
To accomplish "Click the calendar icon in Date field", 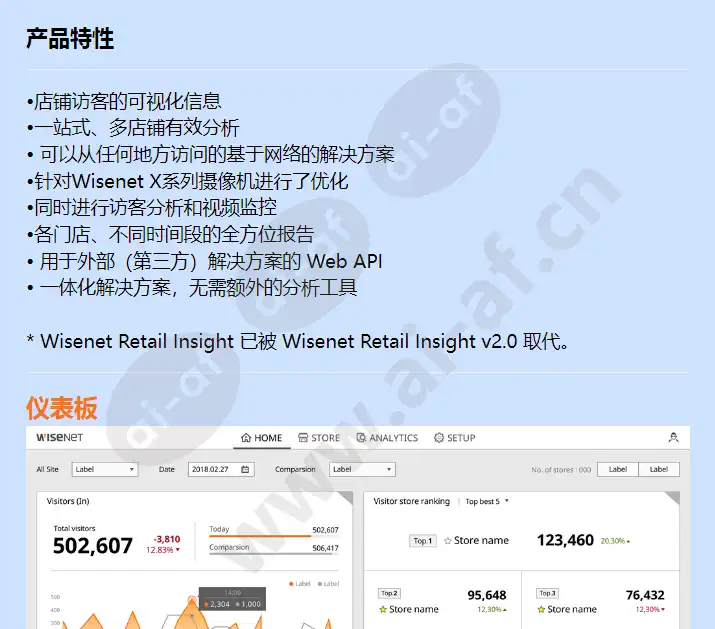I will [x=245, y=469].
